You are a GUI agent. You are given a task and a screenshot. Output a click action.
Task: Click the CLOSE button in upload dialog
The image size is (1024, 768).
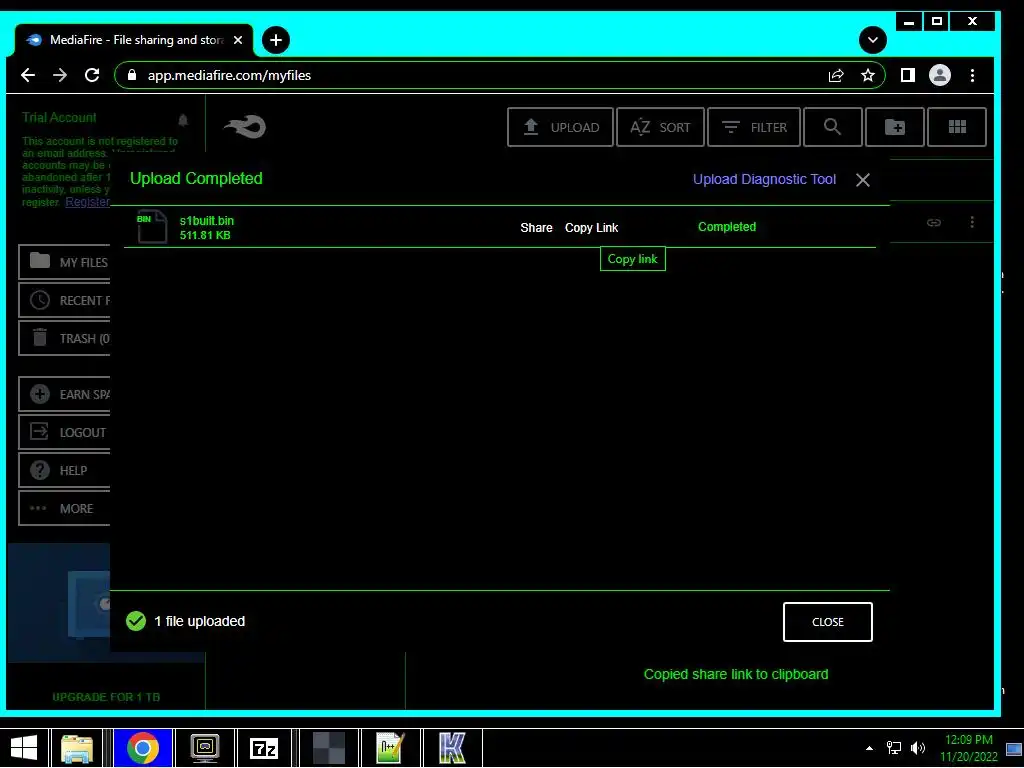[x=827, y=622]
